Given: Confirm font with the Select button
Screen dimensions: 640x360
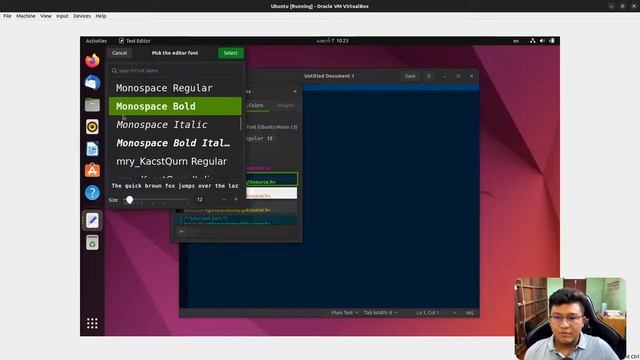Looking at the screenshot, I should coord(231,53).
